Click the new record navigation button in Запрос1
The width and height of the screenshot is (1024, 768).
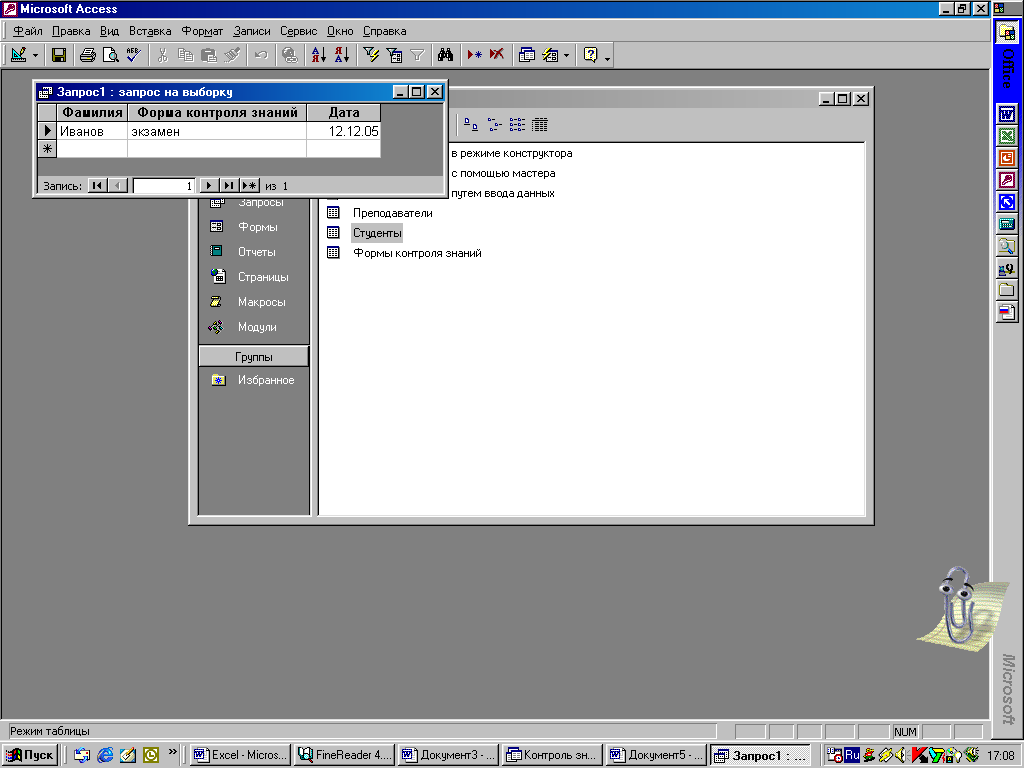tap(249, 185)
